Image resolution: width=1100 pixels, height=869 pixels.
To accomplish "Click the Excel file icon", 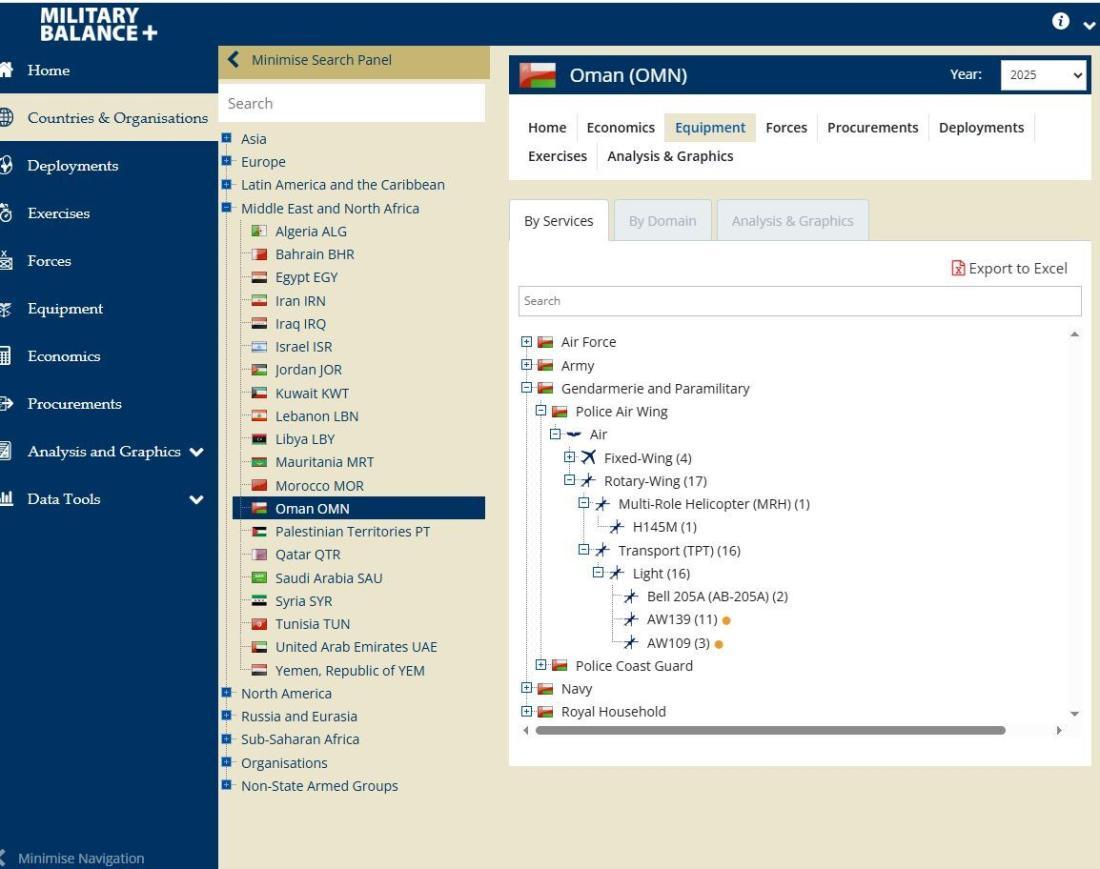I will (958, 269).
